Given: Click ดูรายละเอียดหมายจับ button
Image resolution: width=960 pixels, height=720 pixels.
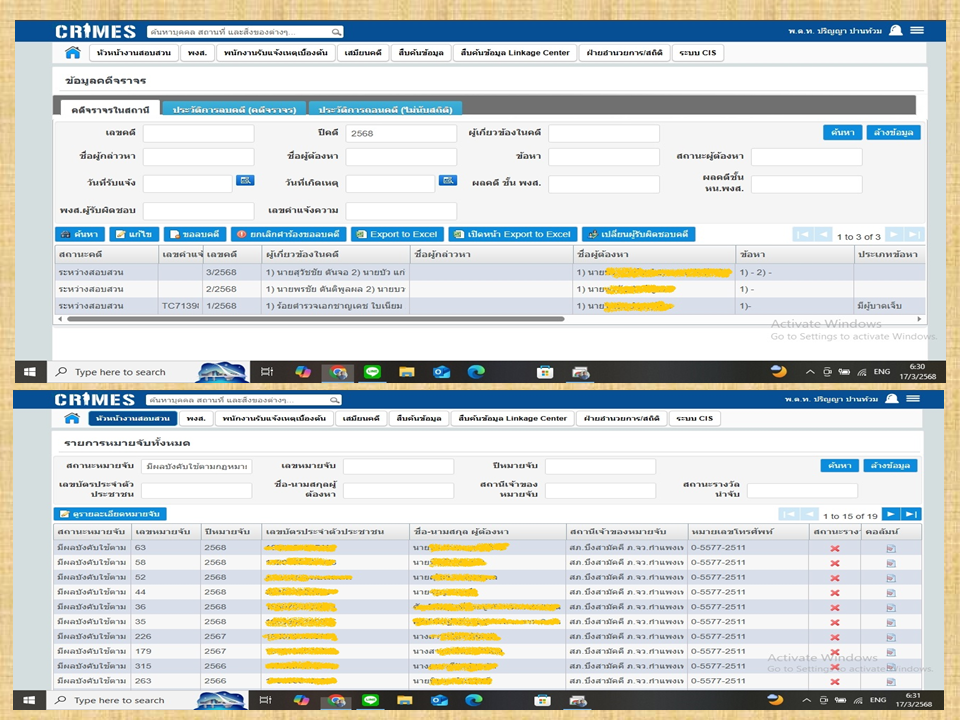Looking at the screenshot, I should (111, 514).
